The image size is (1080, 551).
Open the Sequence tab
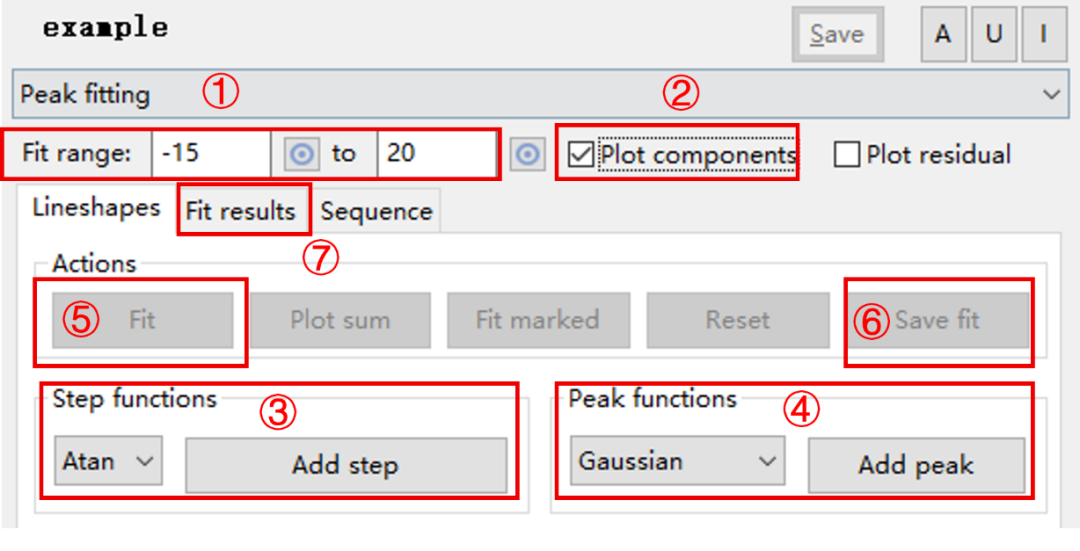pos(376,211)
